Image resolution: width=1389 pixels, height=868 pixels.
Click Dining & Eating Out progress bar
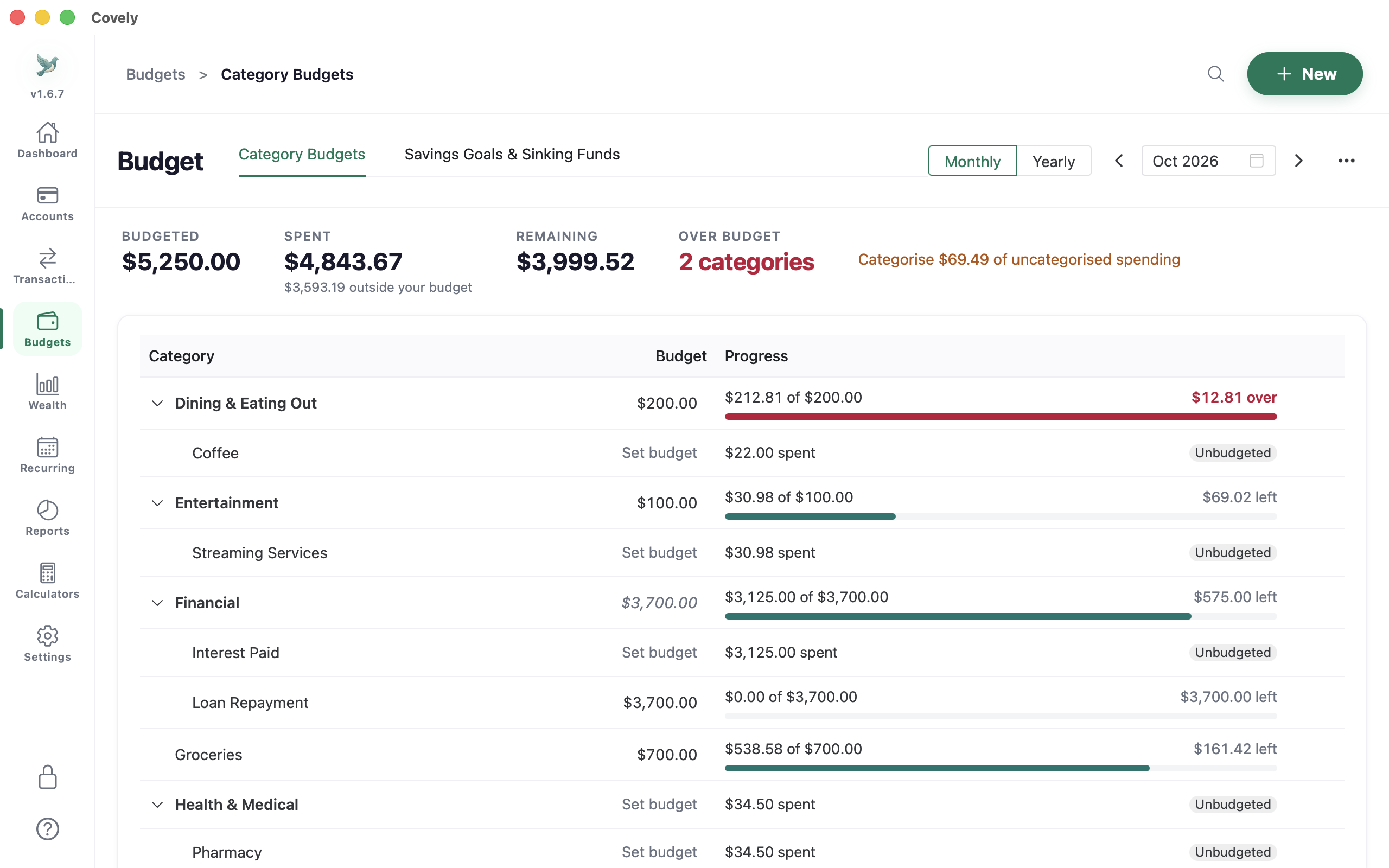tap(1001, 417)
